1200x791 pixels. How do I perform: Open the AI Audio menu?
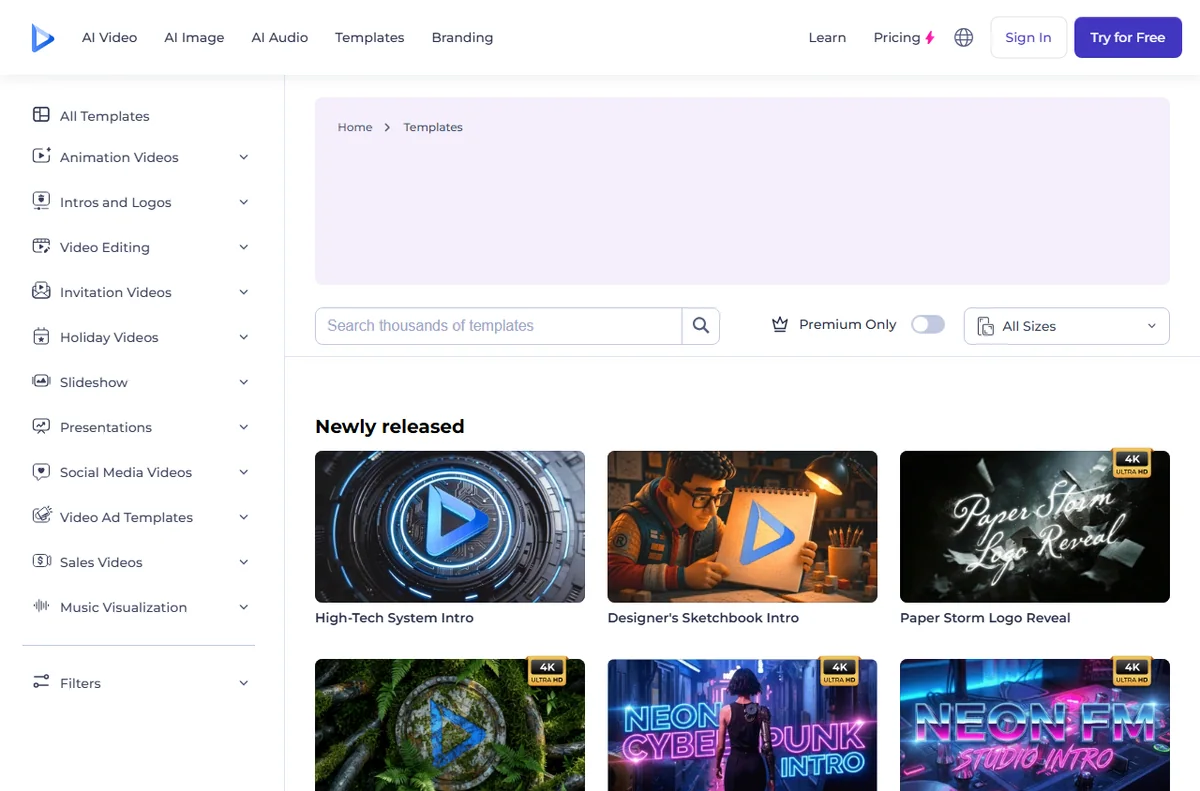point(280,38)
